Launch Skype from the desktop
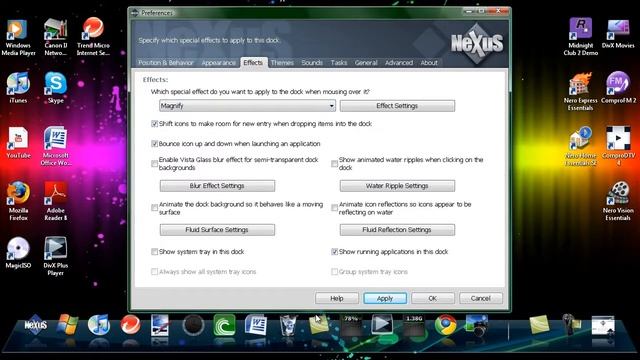The image size is (640, 360). click(x=56, y=88)
